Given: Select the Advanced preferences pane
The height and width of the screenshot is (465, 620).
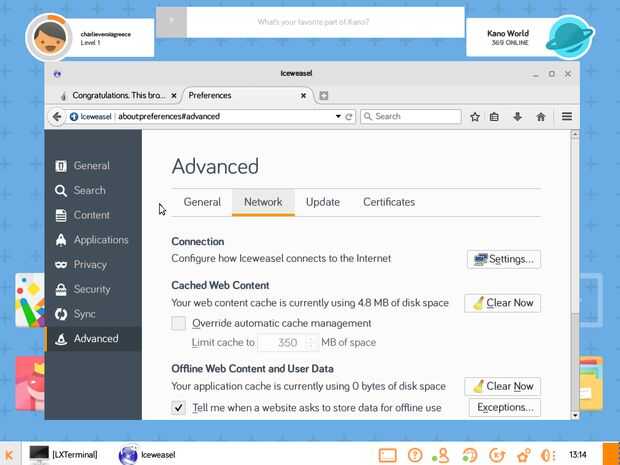Looking at the screenshot, I should 93,339.
